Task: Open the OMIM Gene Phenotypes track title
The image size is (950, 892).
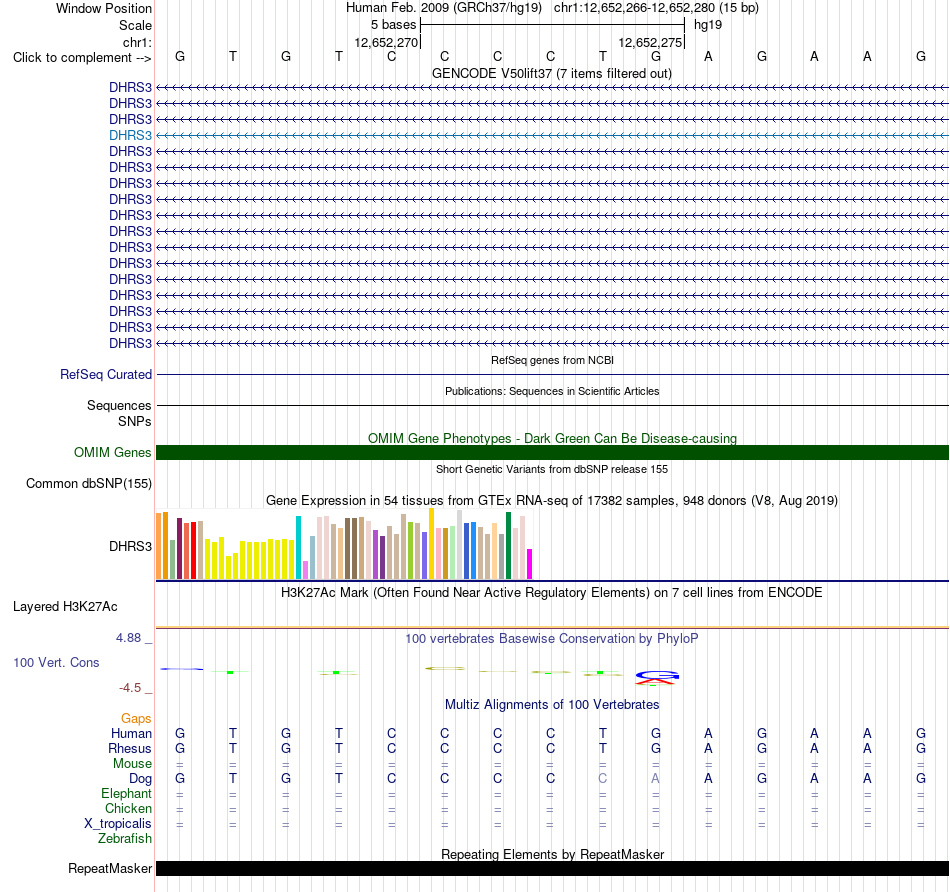Action: tap(552, 438)
